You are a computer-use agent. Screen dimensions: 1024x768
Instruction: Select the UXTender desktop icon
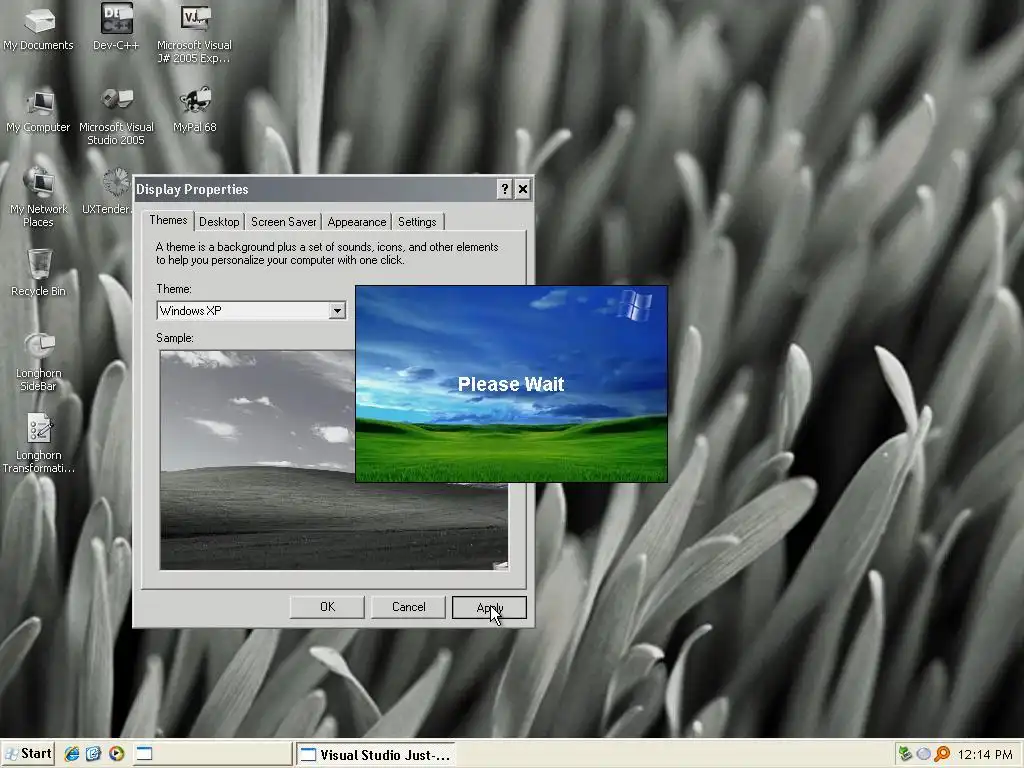108,192
